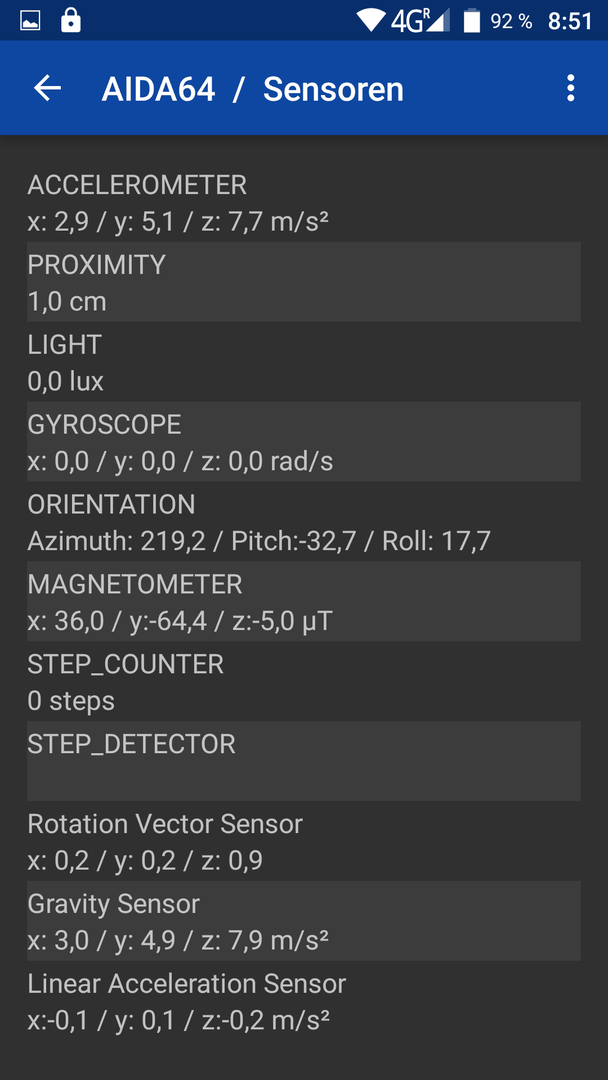Select the STEP_COUNTER entry
Screen dimensions: 608x1080
tap(304, 681)
